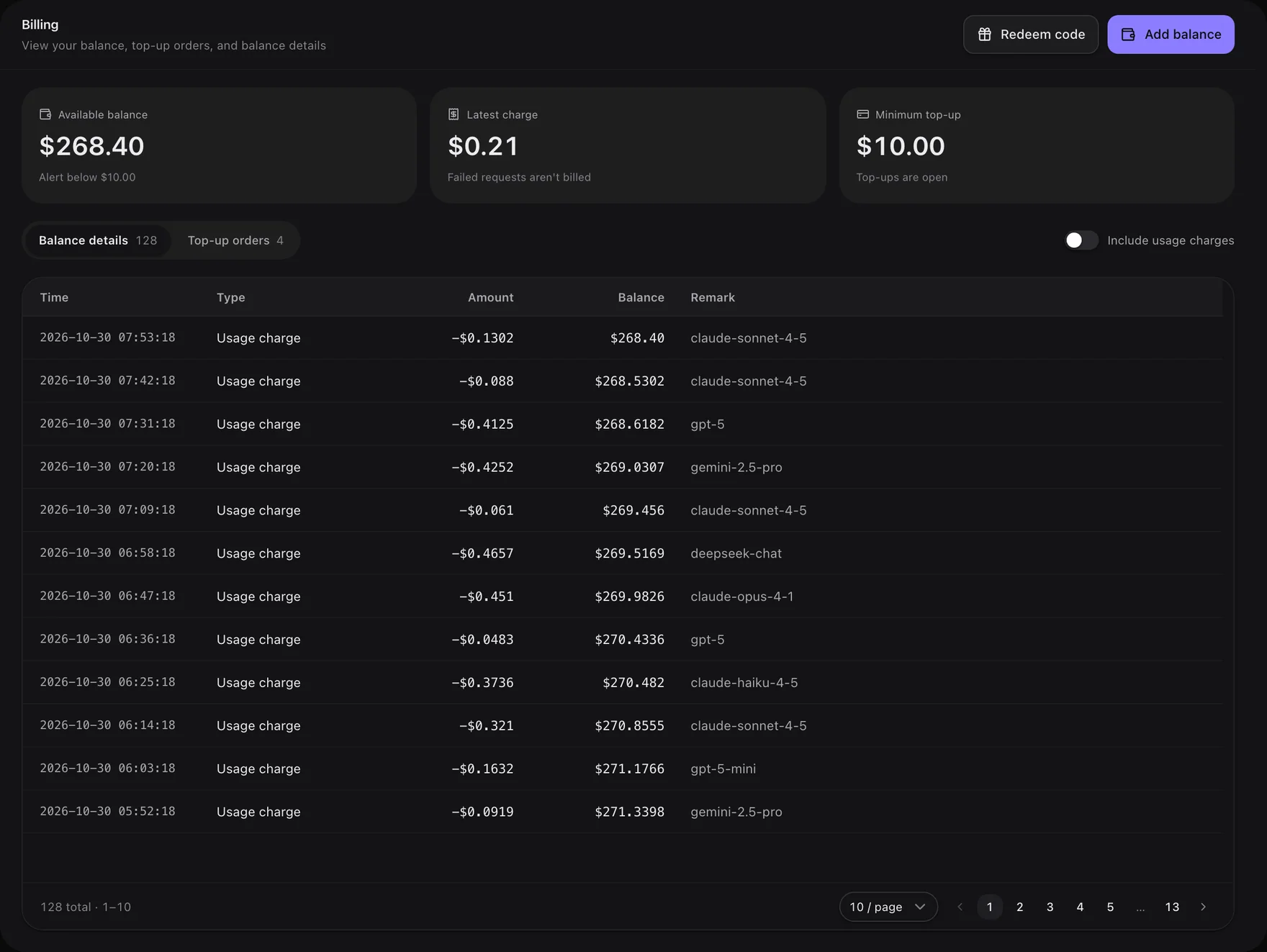Click "Failed requests aren't billed" text
The height and width of the screenshot is (952, 1267).
(519, 177)
